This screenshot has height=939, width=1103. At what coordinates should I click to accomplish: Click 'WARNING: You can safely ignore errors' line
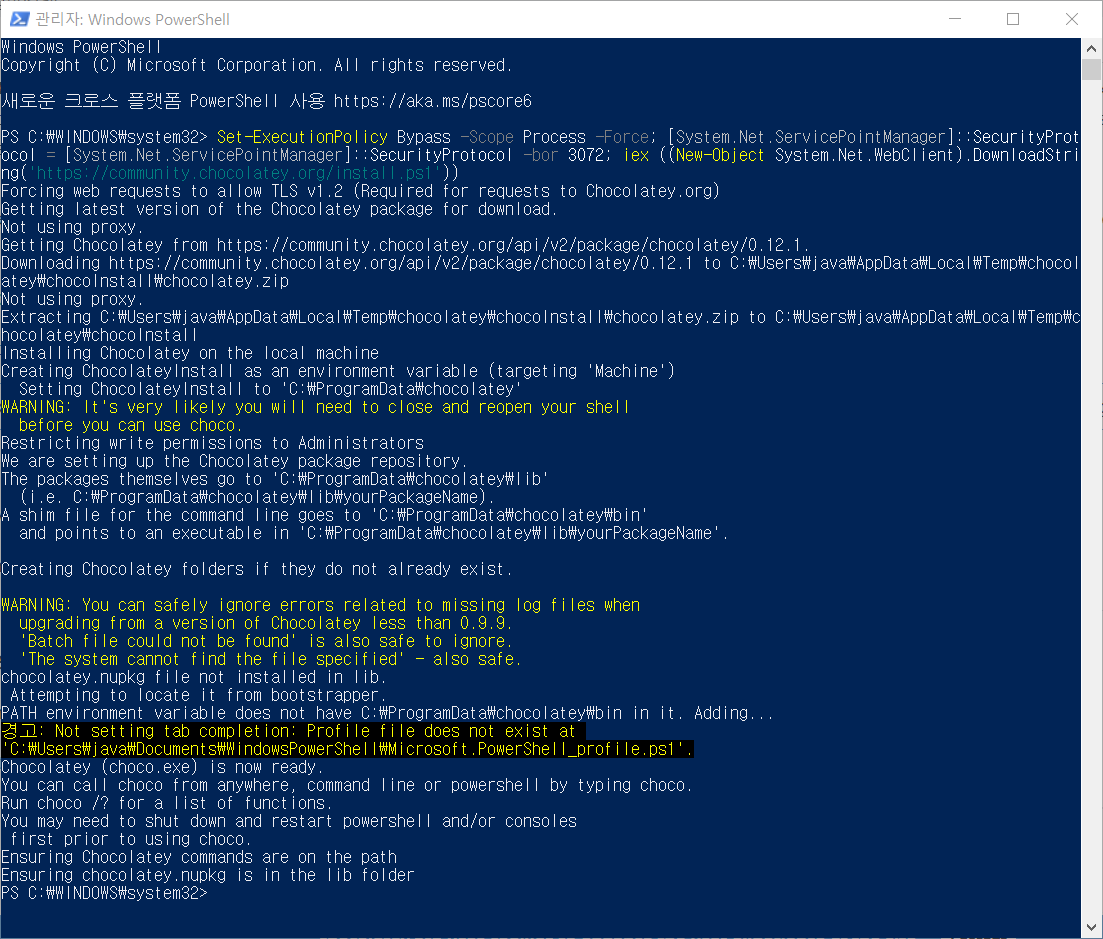point(320,605)
